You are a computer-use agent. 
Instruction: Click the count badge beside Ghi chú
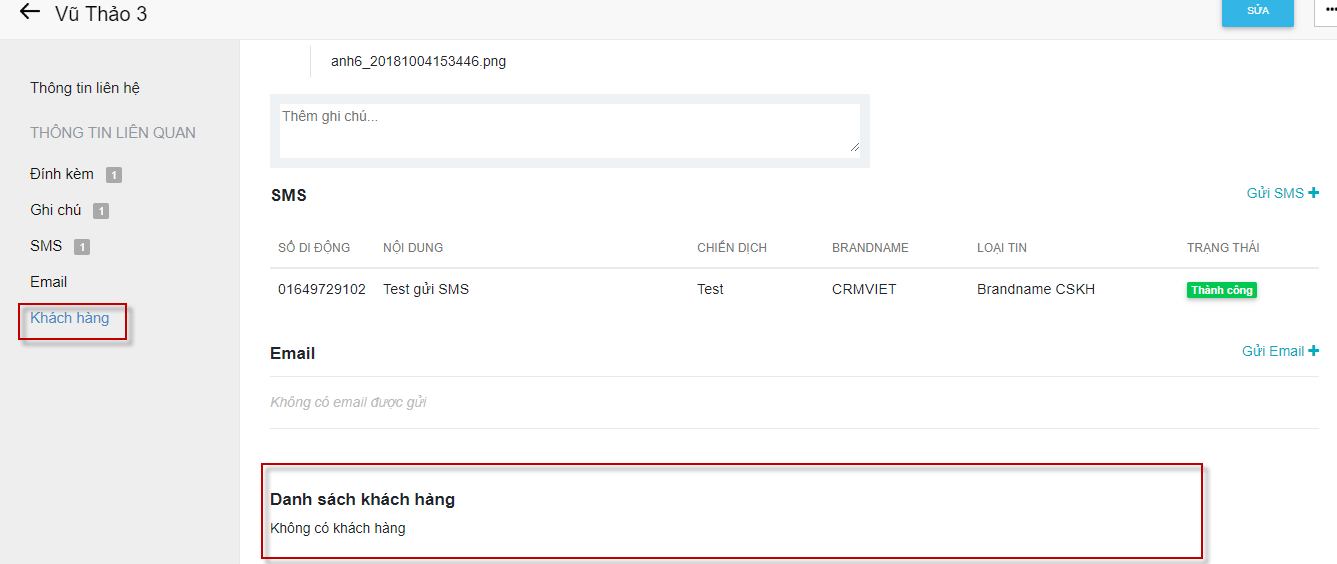pyautogui.click(x=101, y=211)
